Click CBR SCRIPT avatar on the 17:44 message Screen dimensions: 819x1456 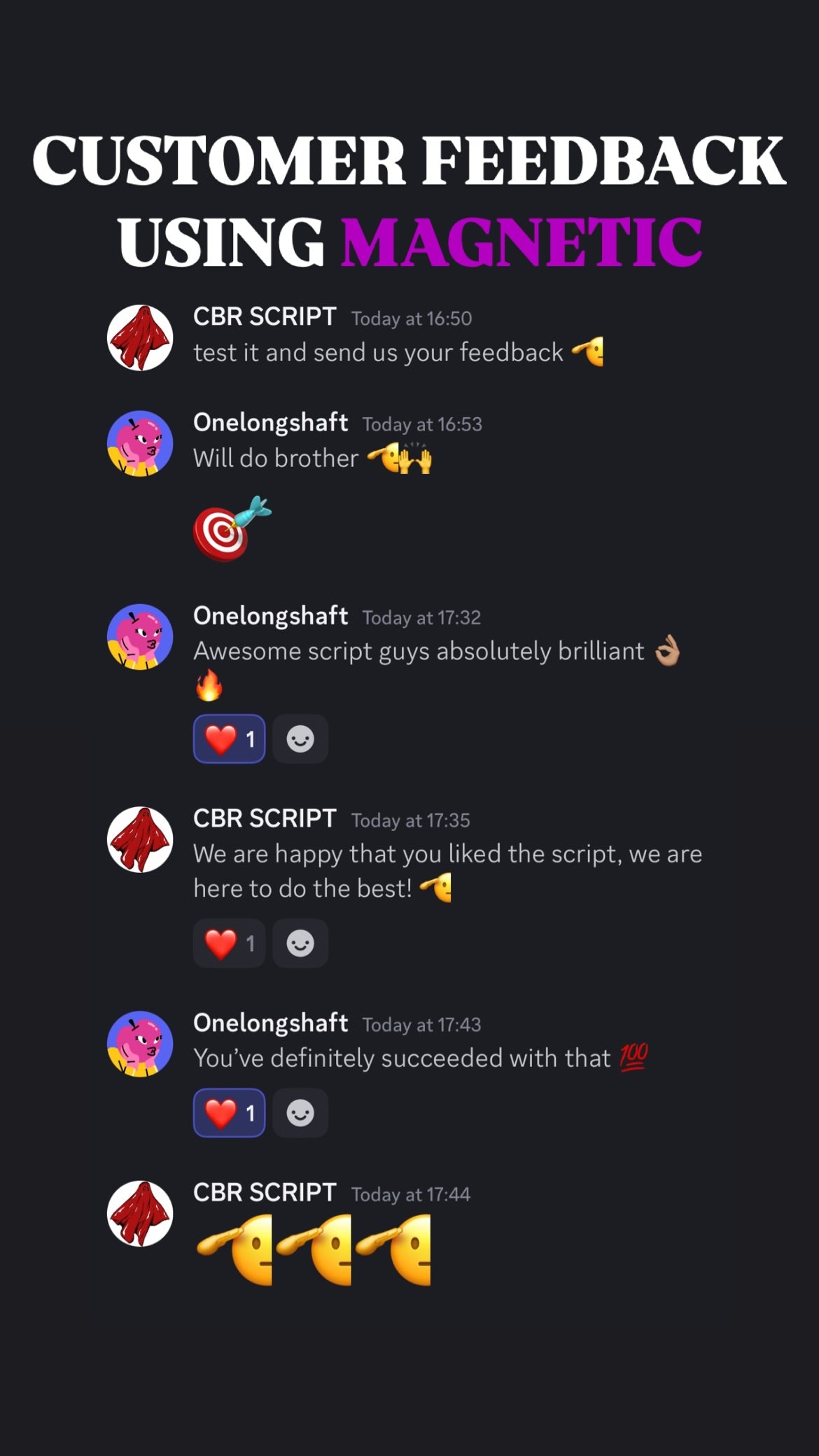tap(140, 1214)
